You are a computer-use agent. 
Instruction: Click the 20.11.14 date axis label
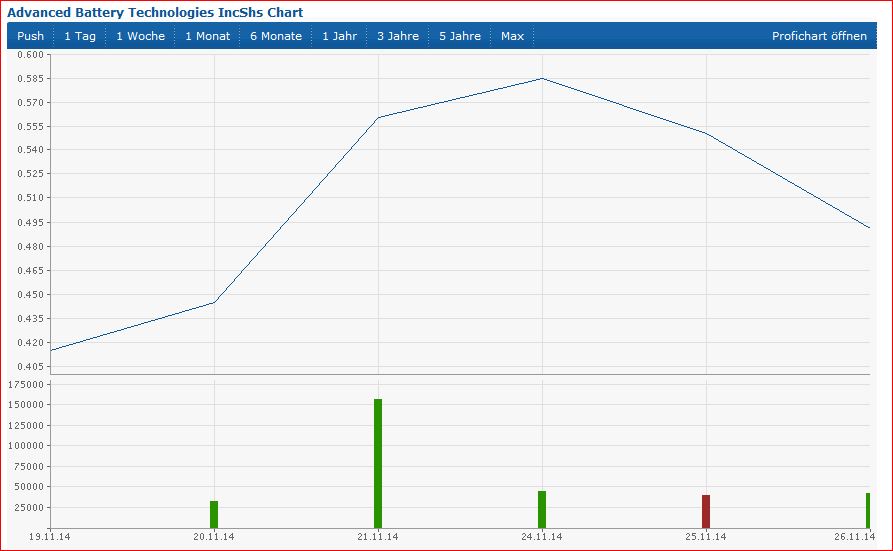point(214,537)
